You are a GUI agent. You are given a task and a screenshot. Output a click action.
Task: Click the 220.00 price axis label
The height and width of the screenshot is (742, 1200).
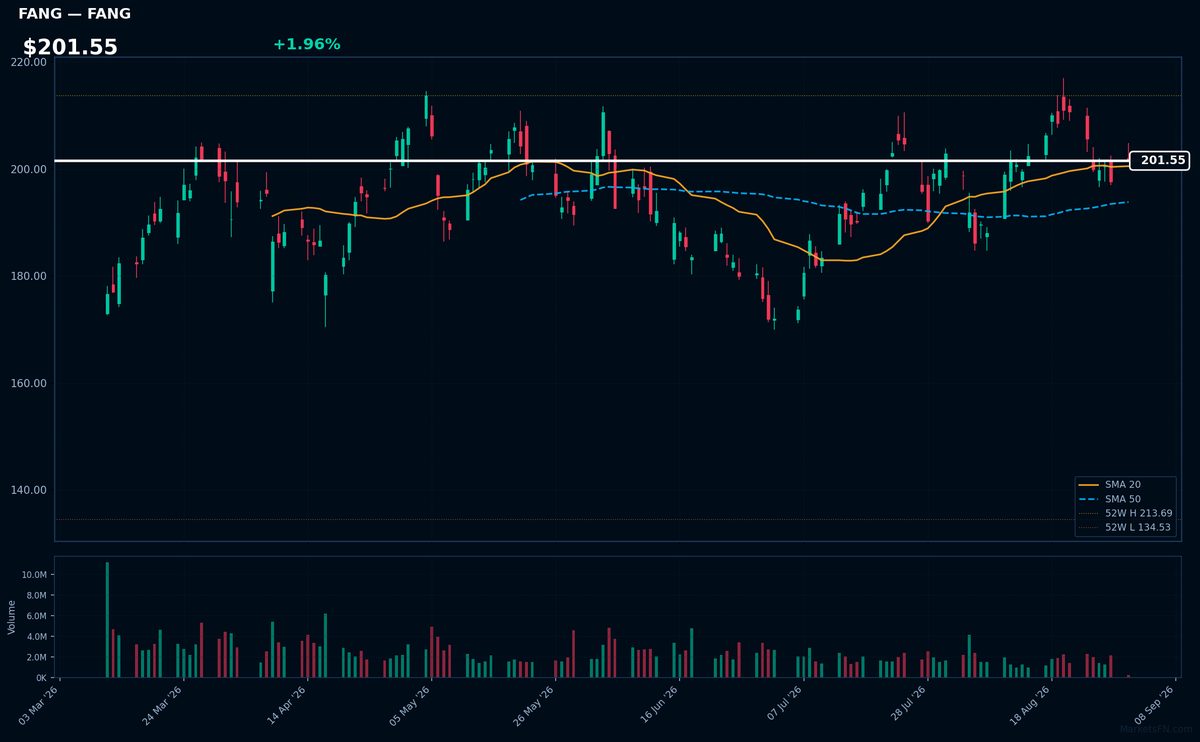[x=28, y=62]
